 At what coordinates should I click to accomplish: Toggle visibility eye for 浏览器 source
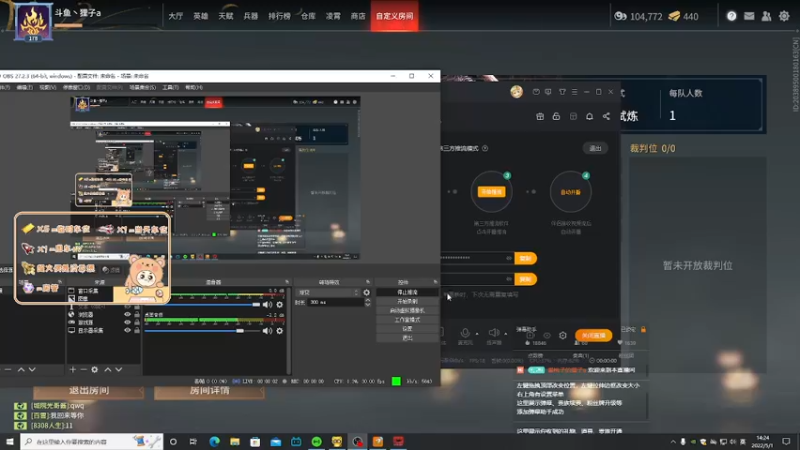(128, 315)
